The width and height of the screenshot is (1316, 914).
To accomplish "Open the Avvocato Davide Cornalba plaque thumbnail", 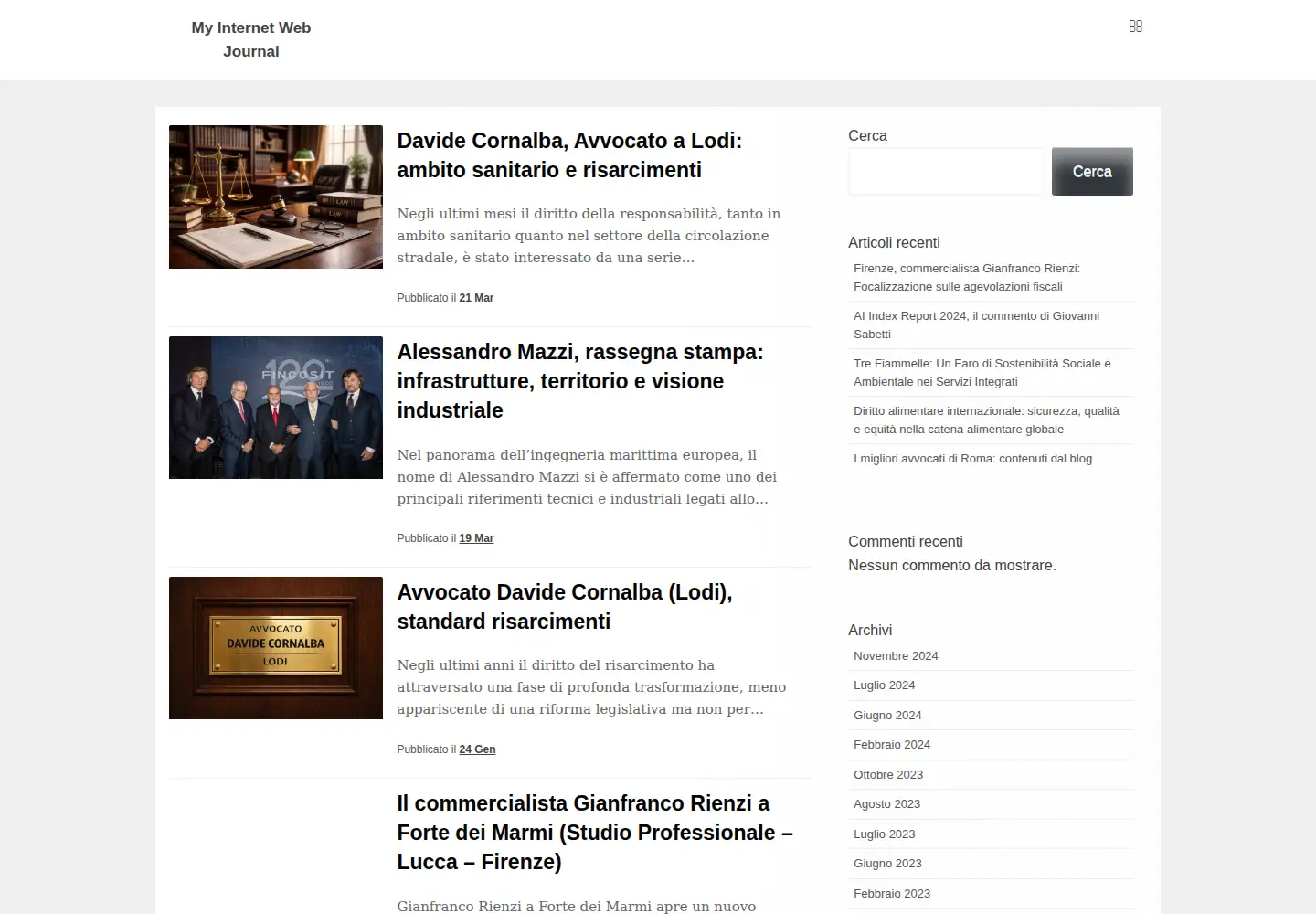I will pyautogui.click(x=276, y=648).
